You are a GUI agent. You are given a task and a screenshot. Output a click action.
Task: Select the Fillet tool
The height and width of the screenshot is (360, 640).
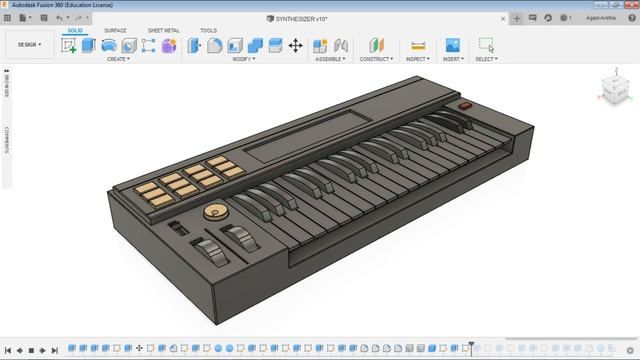(x=215, y=45)
